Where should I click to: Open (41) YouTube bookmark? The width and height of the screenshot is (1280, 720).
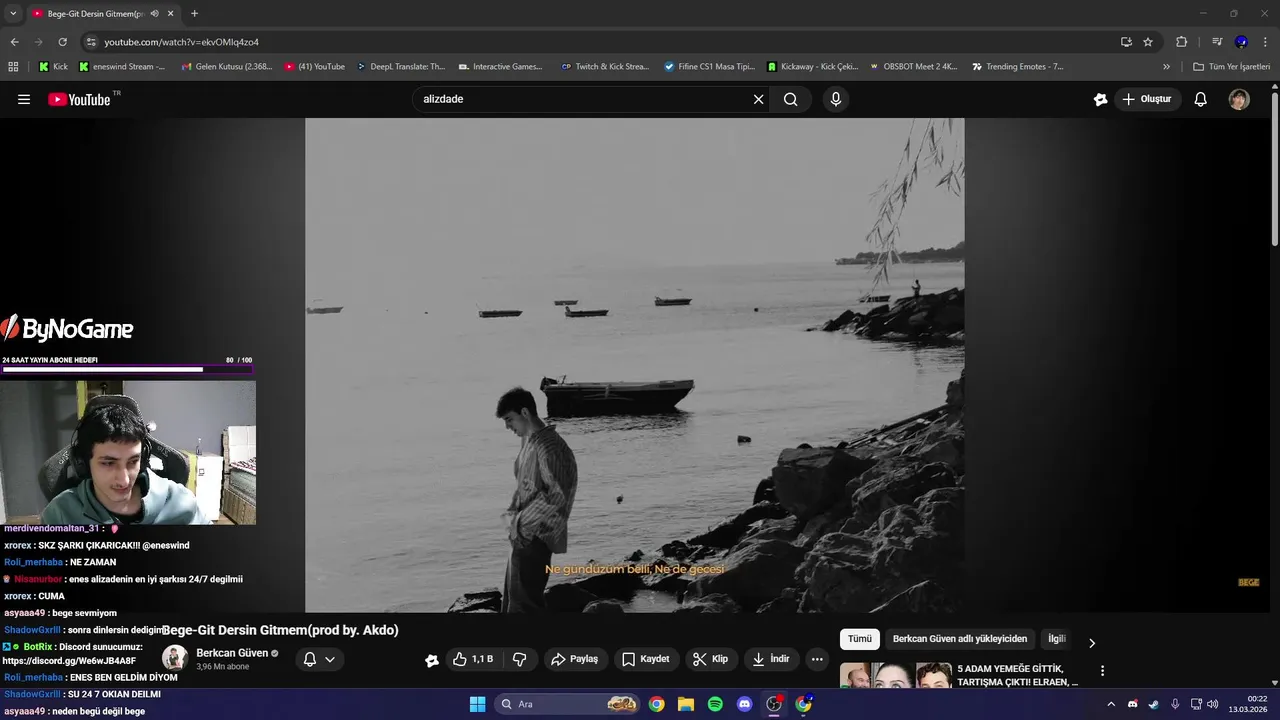(314, 67)
